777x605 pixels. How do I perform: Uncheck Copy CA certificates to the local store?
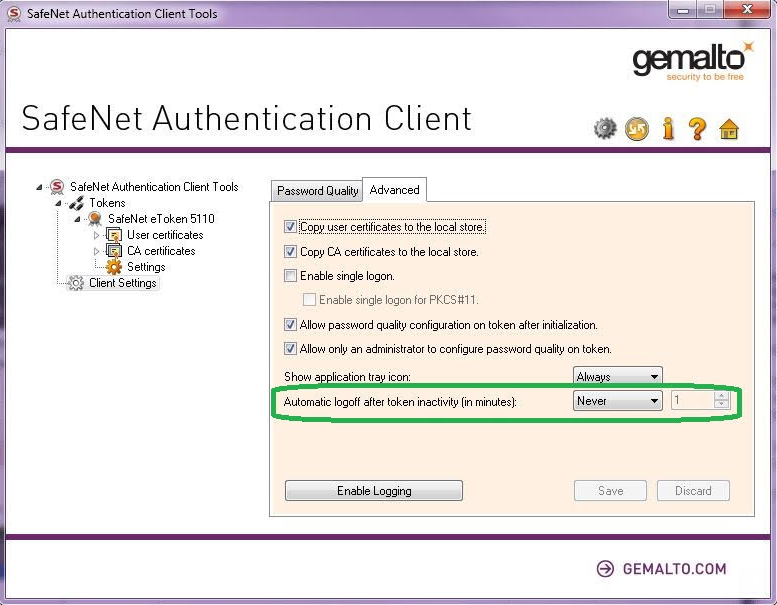point(290,252)
